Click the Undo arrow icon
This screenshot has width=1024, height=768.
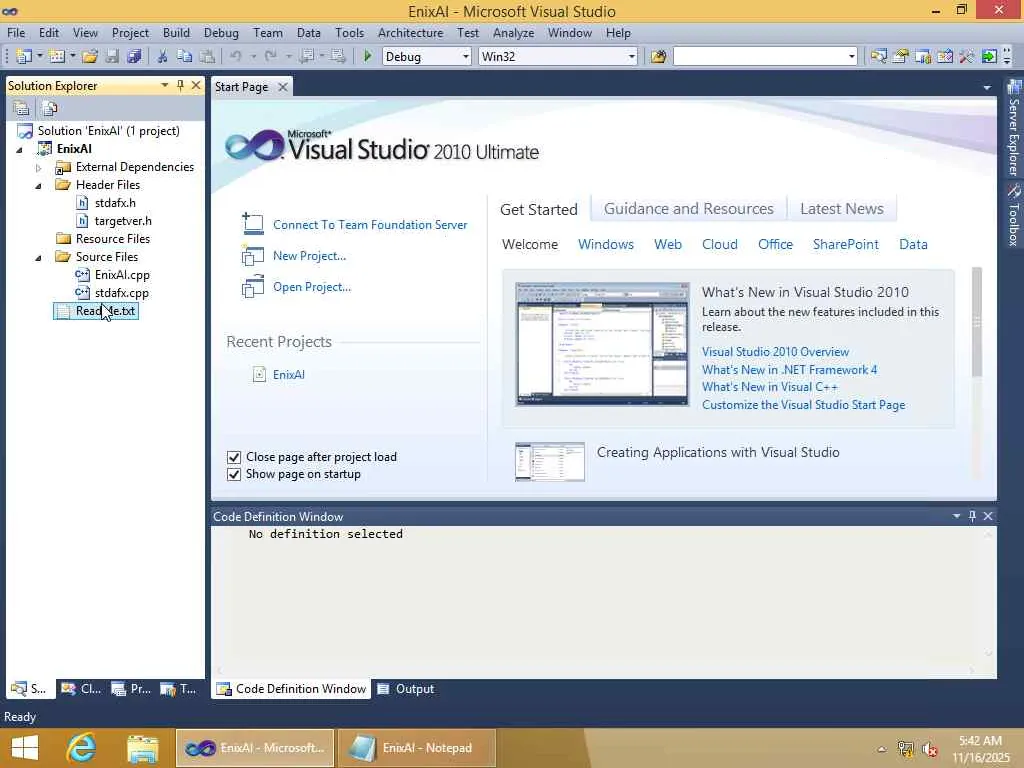pos(236,57)
